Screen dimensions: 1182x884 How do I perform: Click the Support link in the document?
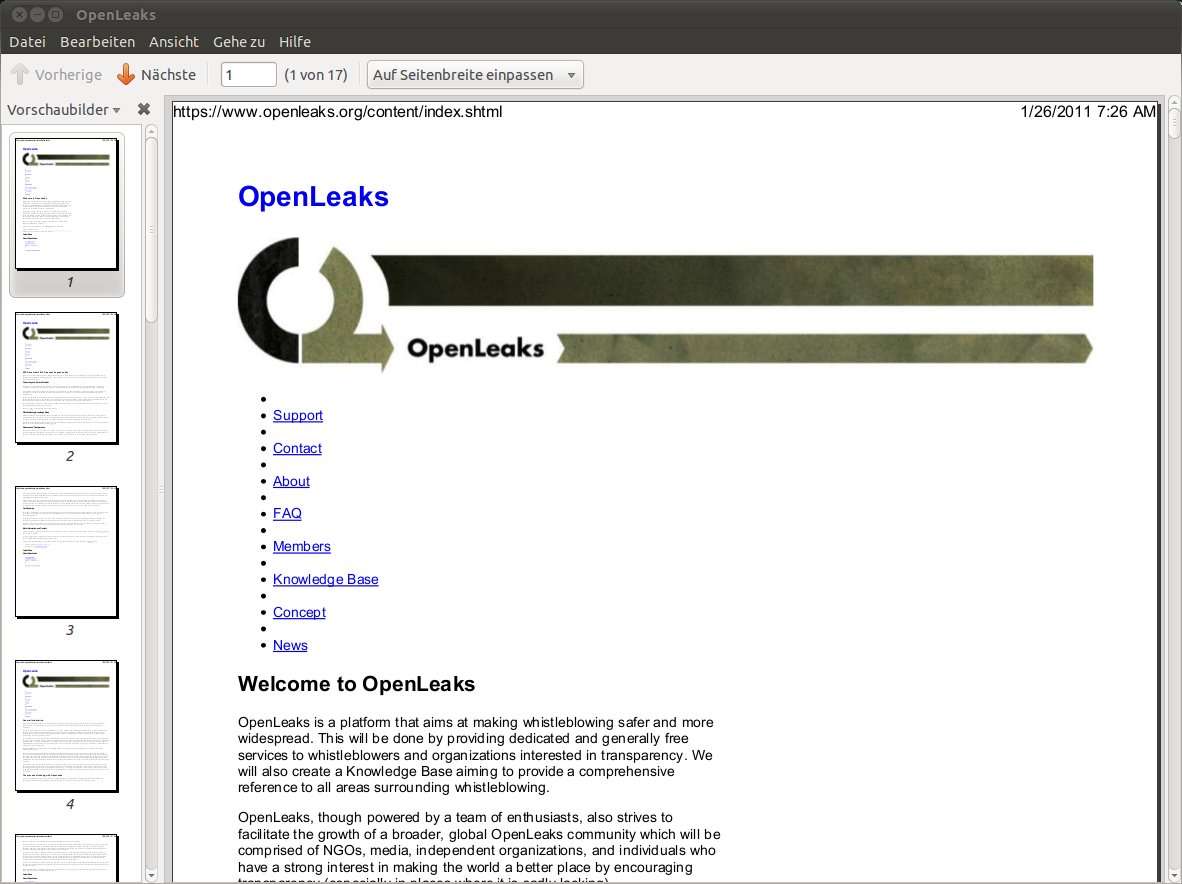click(x=297, y=415)
